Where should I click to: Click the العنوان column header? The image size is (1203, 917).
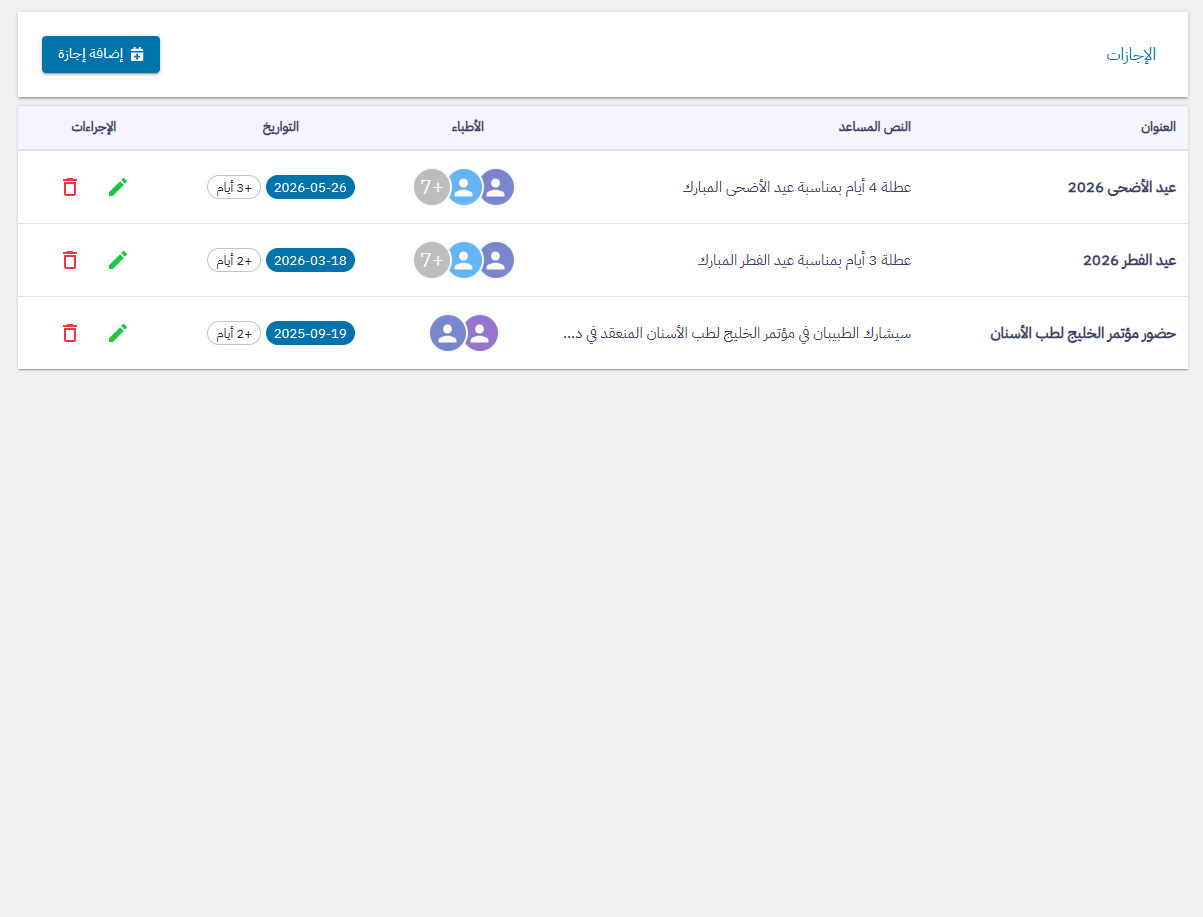pos(1158,127)
